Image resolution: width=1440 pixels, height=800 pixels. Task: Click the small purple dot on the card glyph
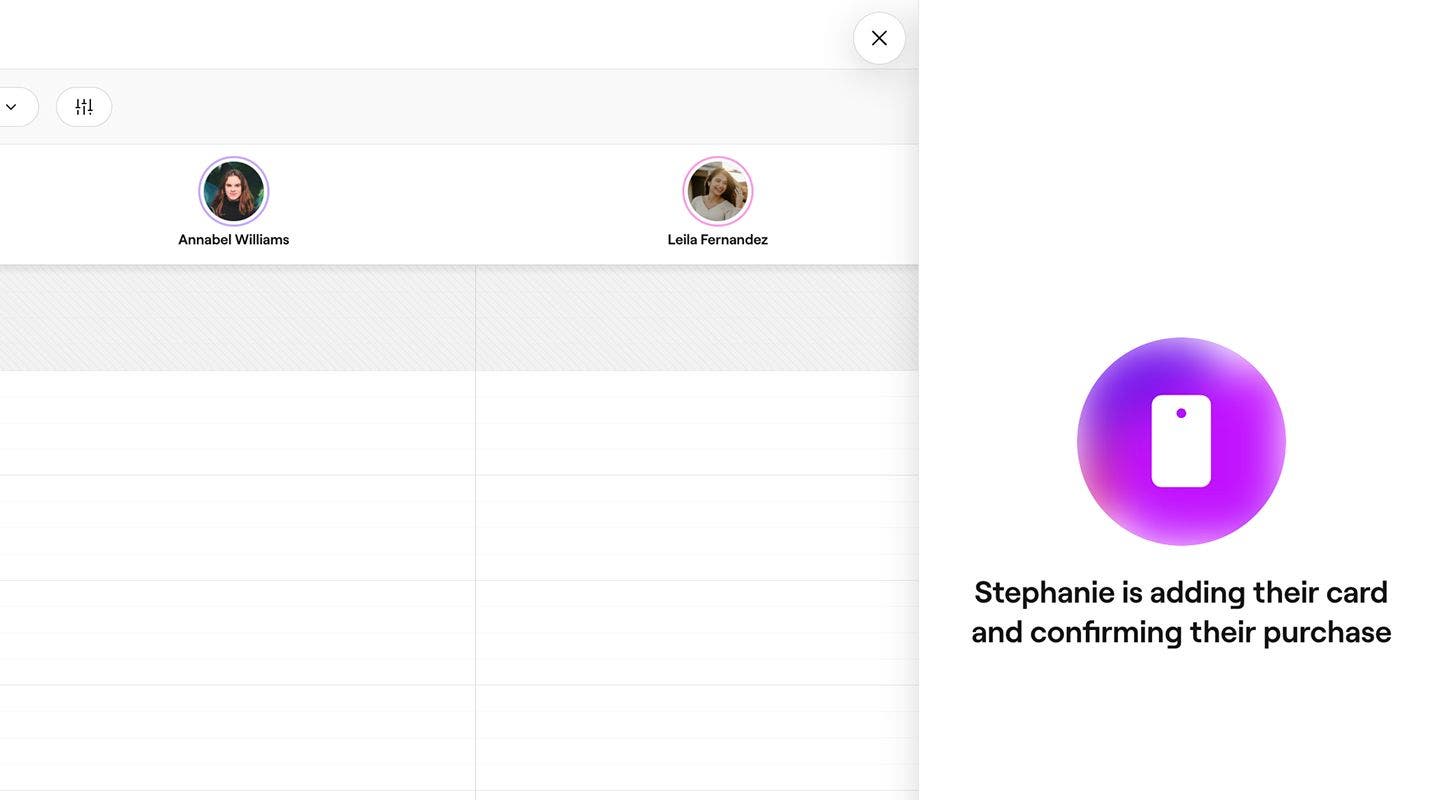coord(1181,413)
